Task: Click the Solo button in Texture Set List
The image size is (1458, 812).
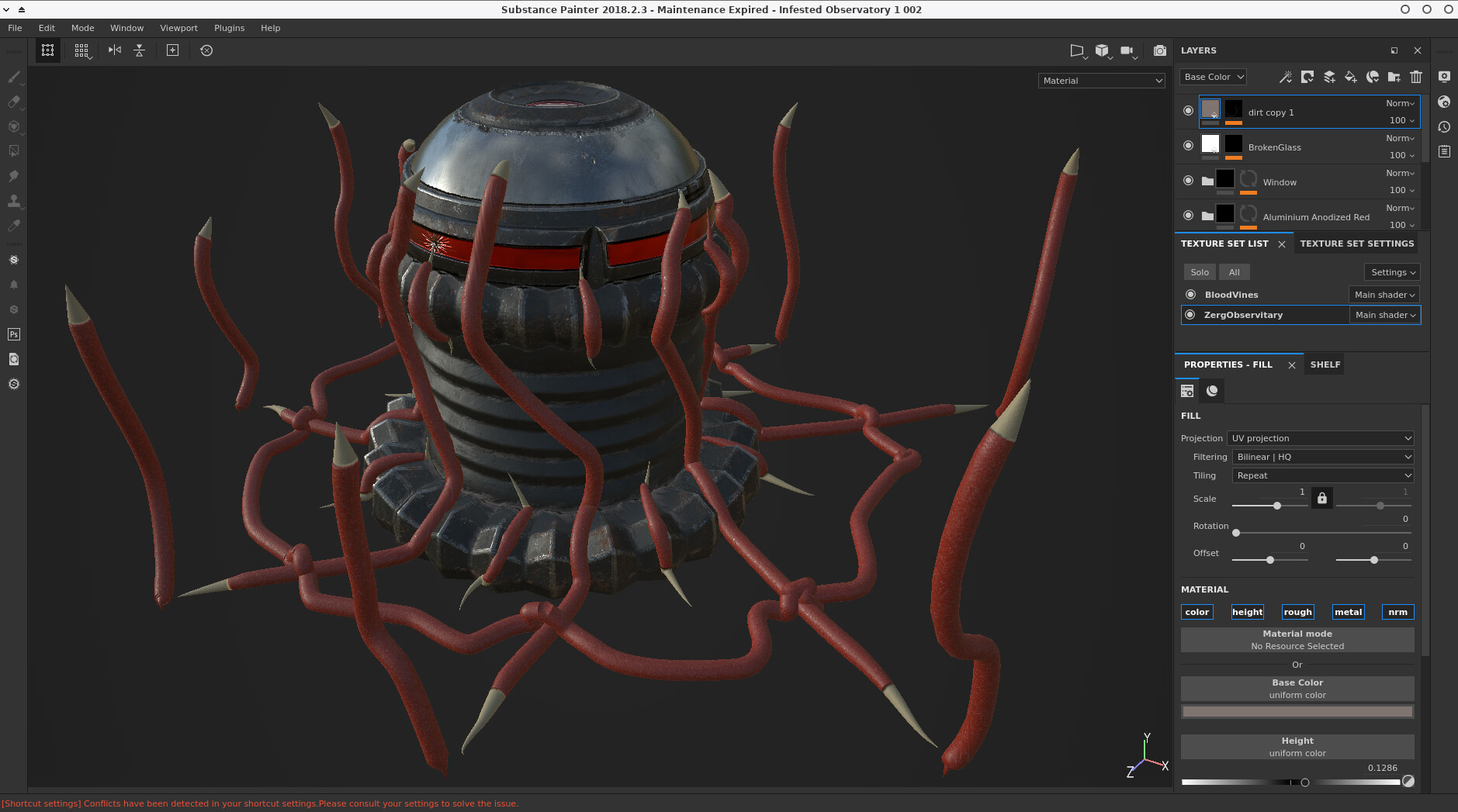Action: (x=1200, y=272)
